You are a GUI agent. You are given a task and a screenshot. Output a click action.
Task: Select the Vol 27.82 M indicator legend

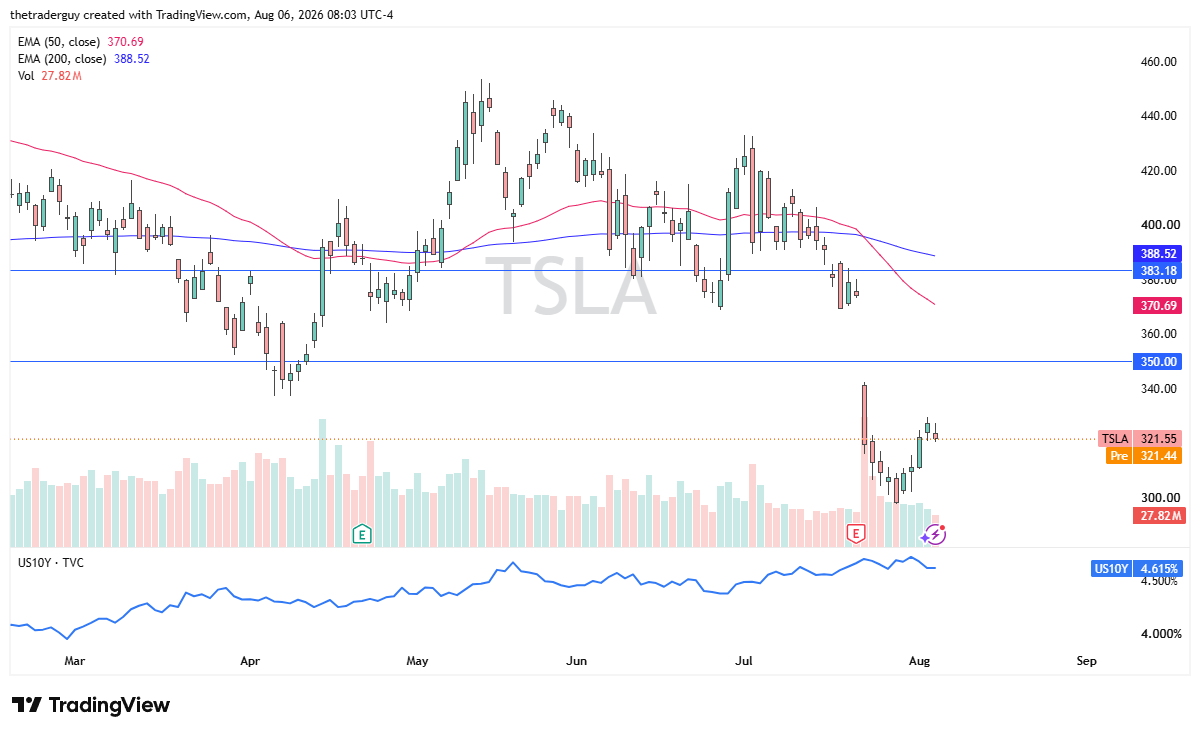click(x=49, y=76)
